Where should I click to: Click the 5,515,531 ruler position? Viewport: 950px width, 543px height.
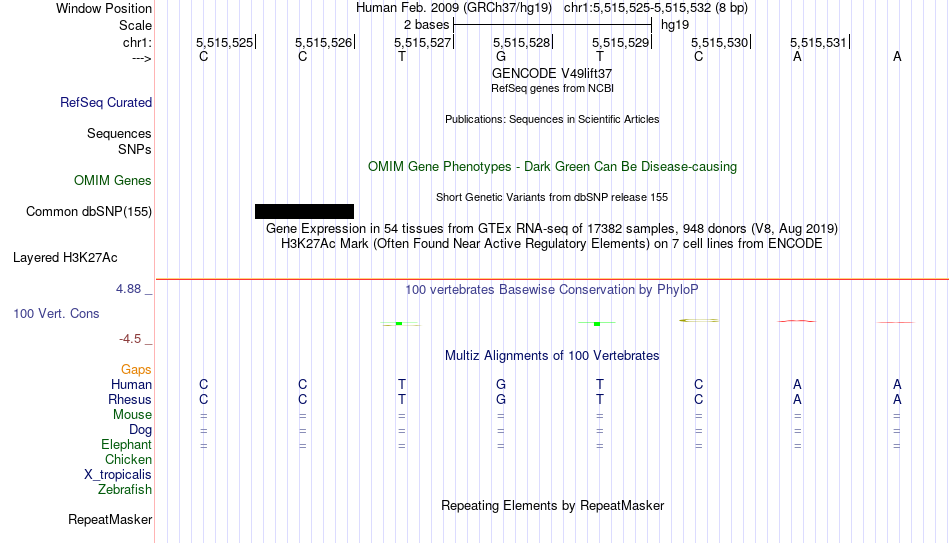[x=819, y=42]
